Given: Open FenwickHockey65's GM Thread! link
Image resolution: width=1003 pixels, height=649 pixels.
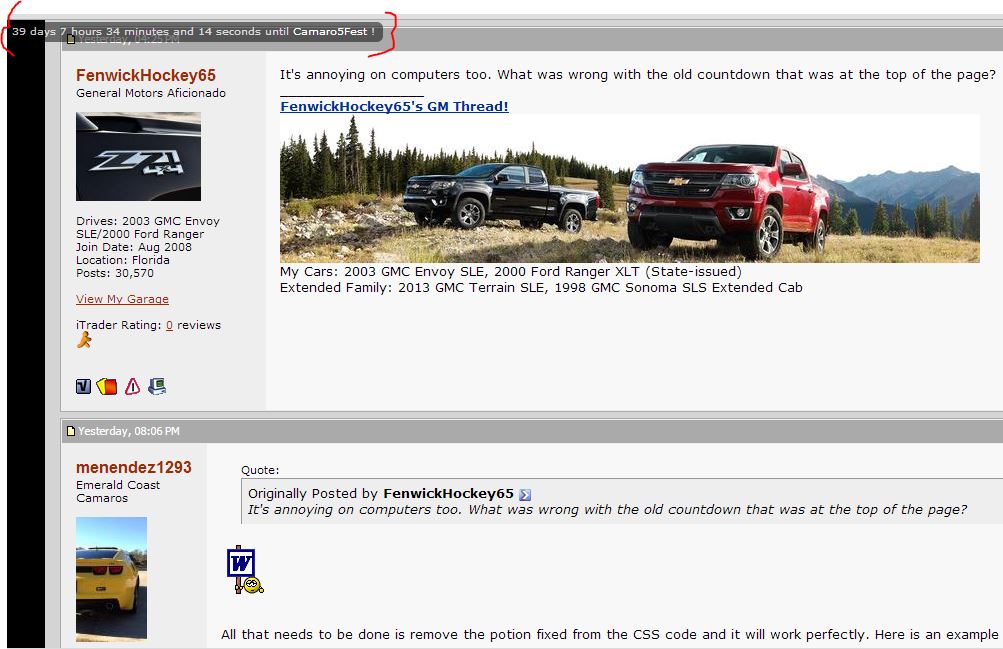Looking at the screenshot, I should coord(394,106).
